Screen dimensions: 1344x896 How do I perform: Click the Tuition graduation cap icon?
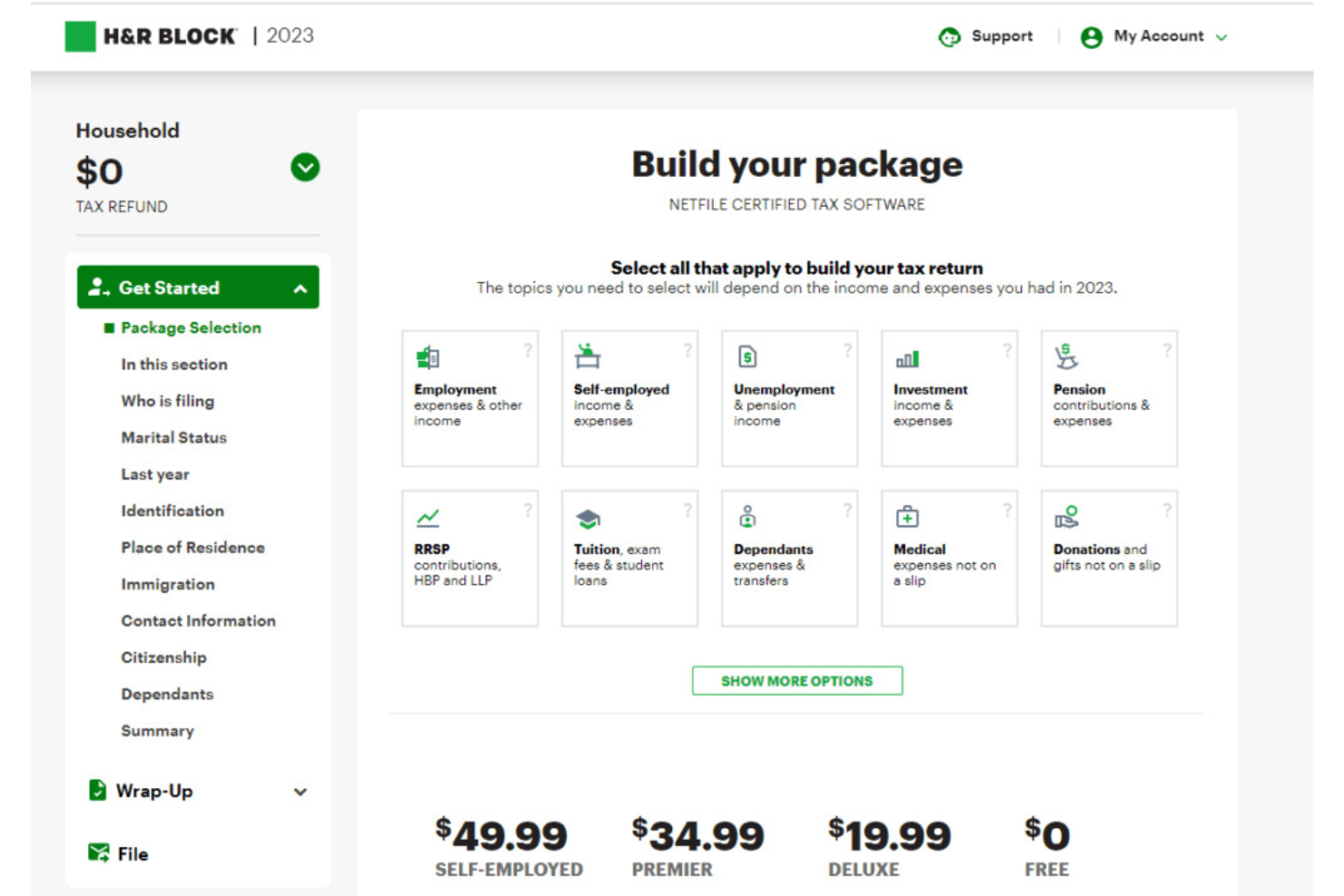(x=588, y=518)
